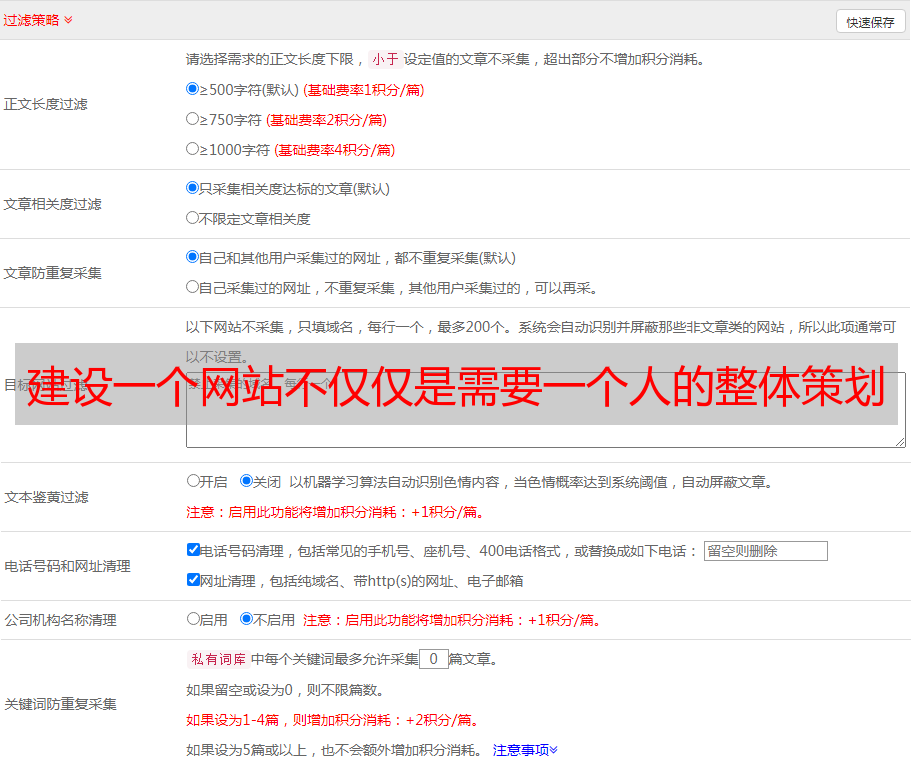
Task: Click the keyword article count input field
Action: point(433,659)
